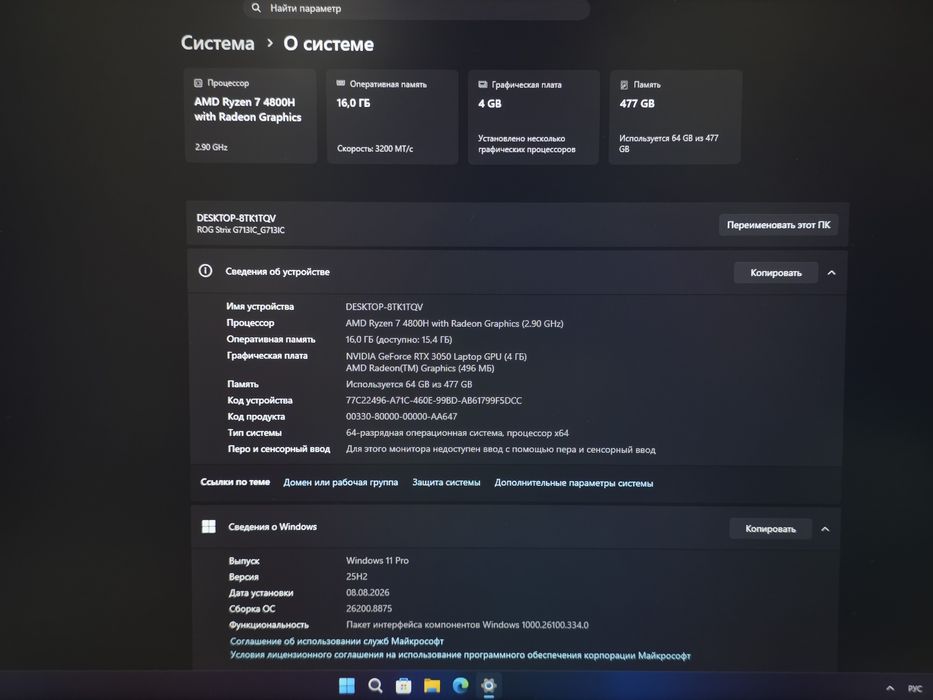Click the graphics card icon

point(483,85)
